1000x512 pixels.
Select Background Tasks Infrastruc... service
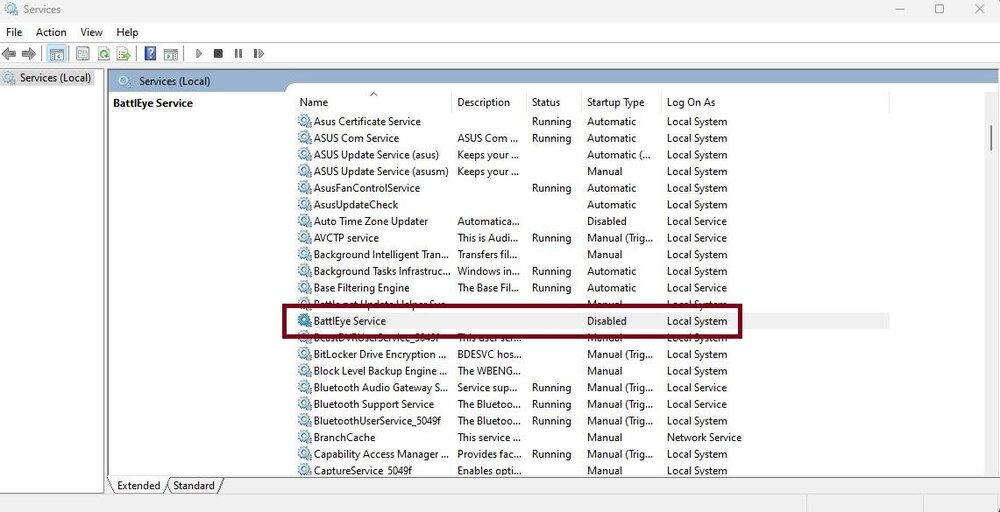(x=381, y=271)
